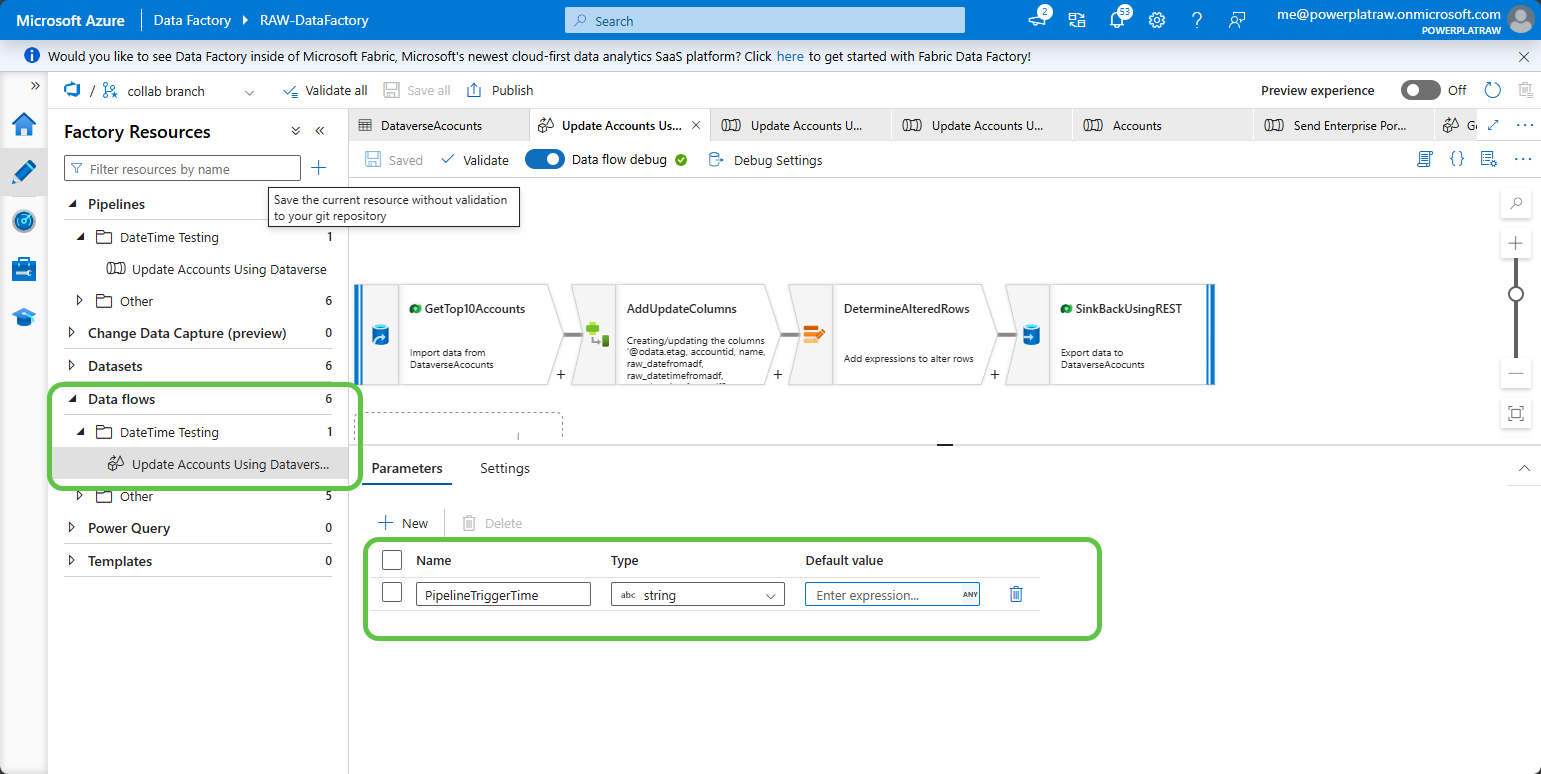Screen dimensions: 1541x774
Task: Expand the Templates section
Action: click(x=71, y=561)
